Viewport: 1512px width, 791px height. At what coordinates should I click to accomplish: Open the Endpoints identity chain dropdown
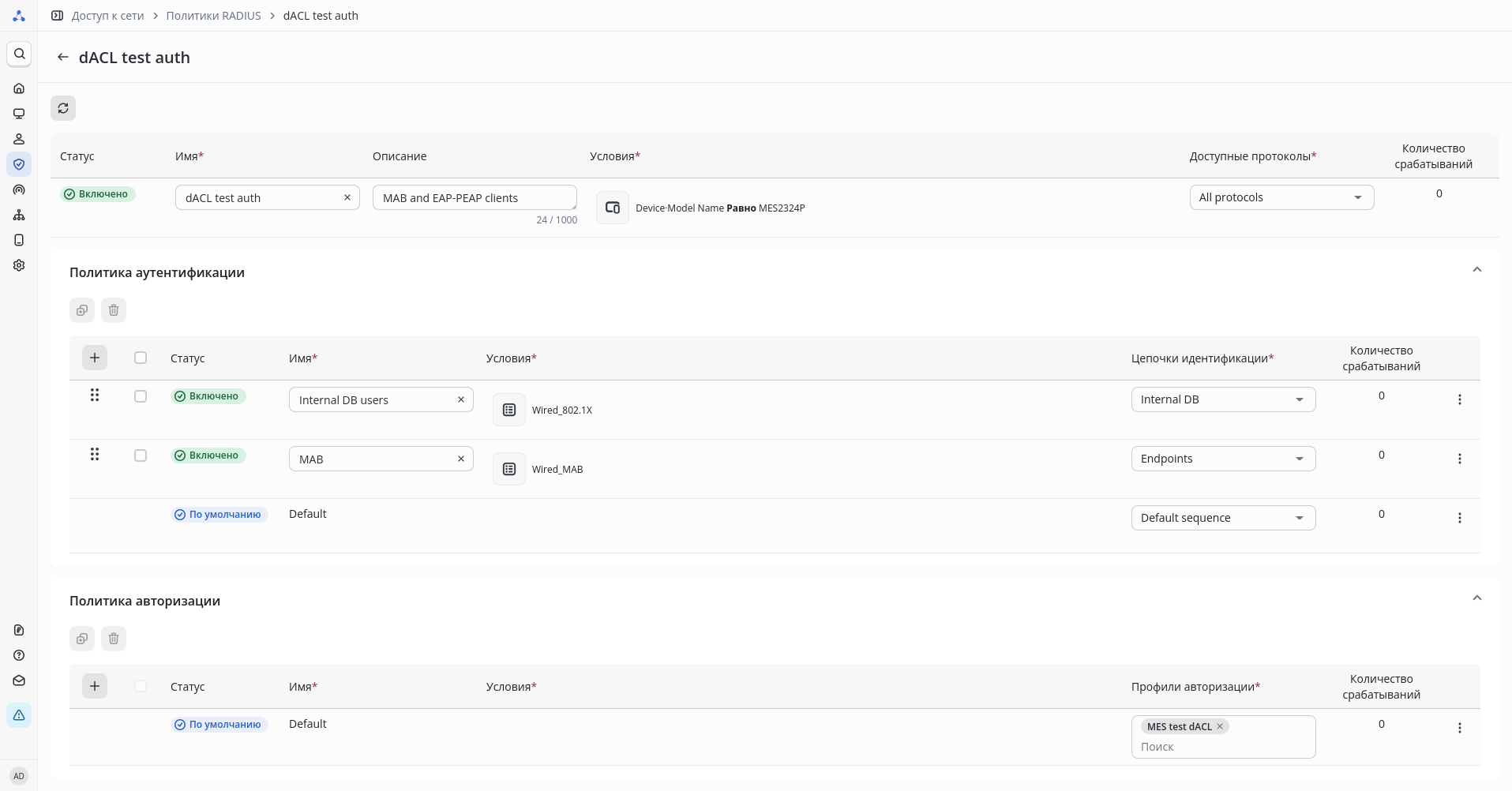click(1222, 459)
